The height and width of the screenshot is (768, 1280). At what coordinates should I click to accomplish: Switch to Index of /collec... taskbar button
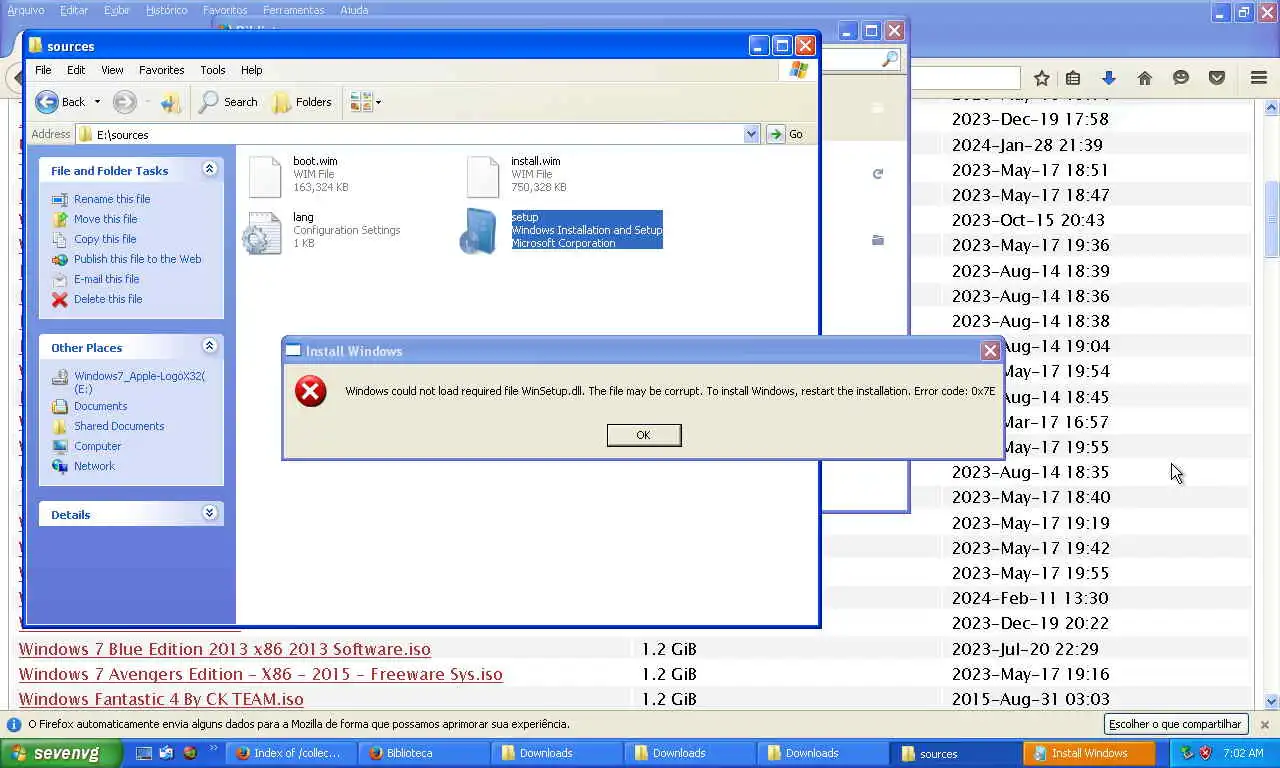tap(291, 753)
